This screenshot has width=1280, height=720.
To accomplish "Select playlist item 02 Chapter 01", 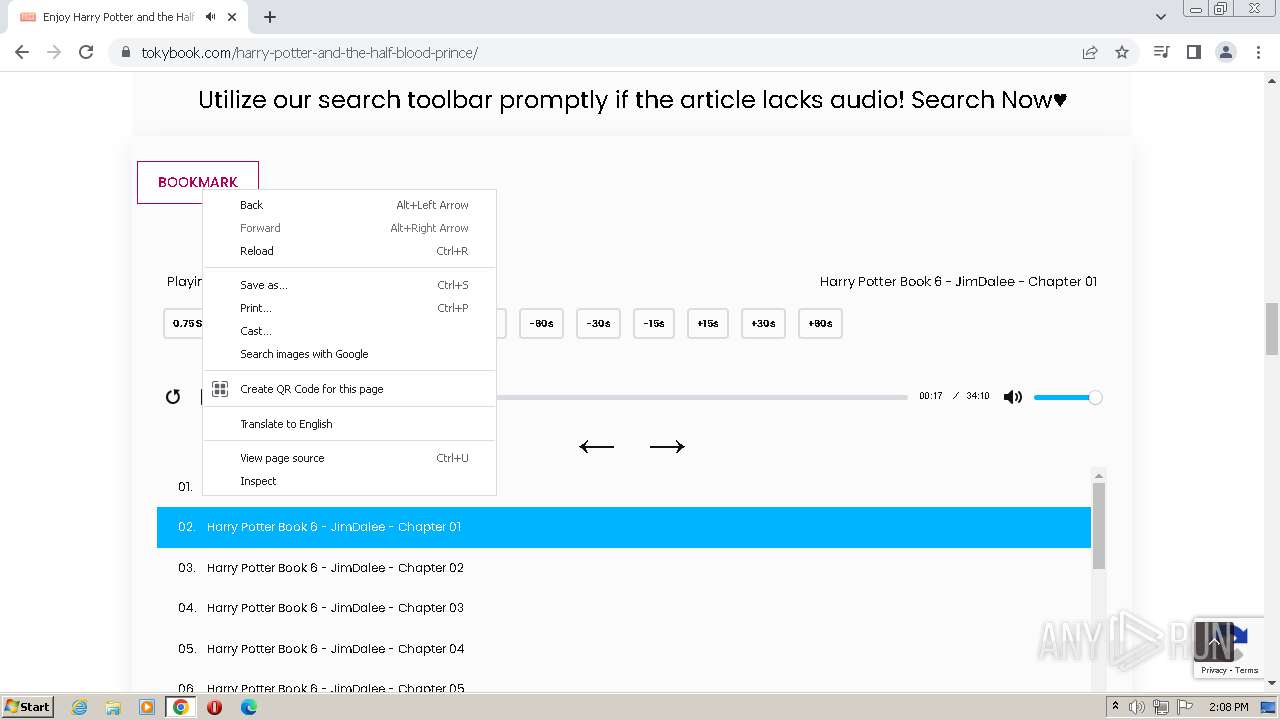I will (623, 527).
